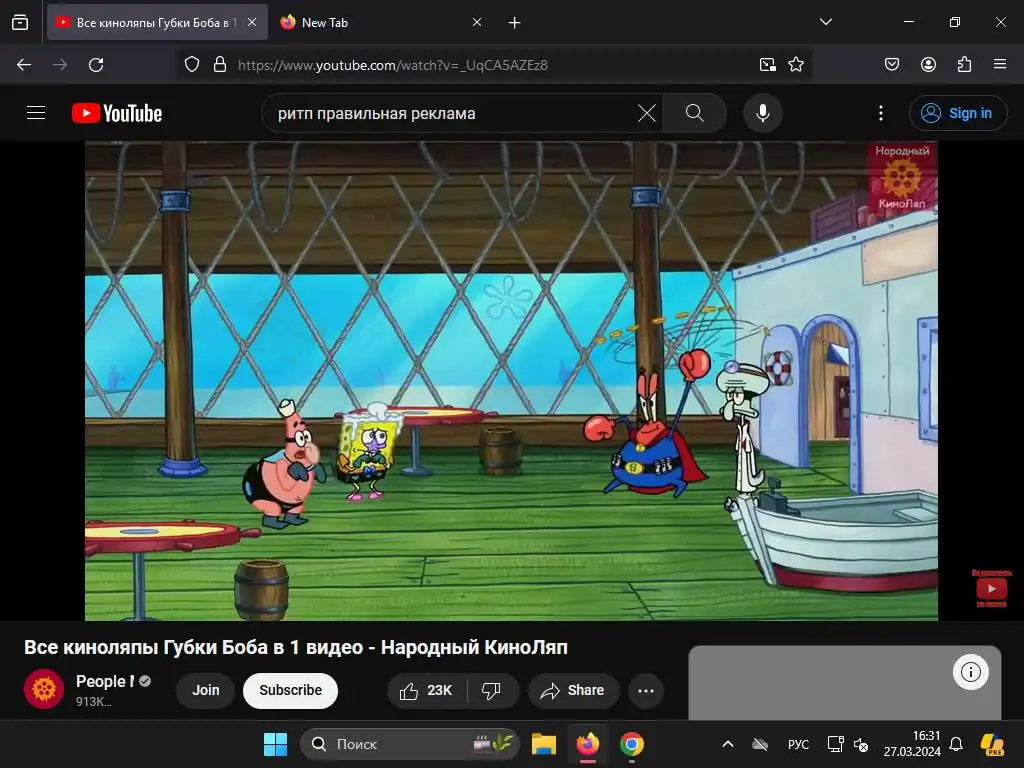Open Windows Start menu
Image resolution: width=1024 pixels, height=768 pixels.
tap(275, 744)
